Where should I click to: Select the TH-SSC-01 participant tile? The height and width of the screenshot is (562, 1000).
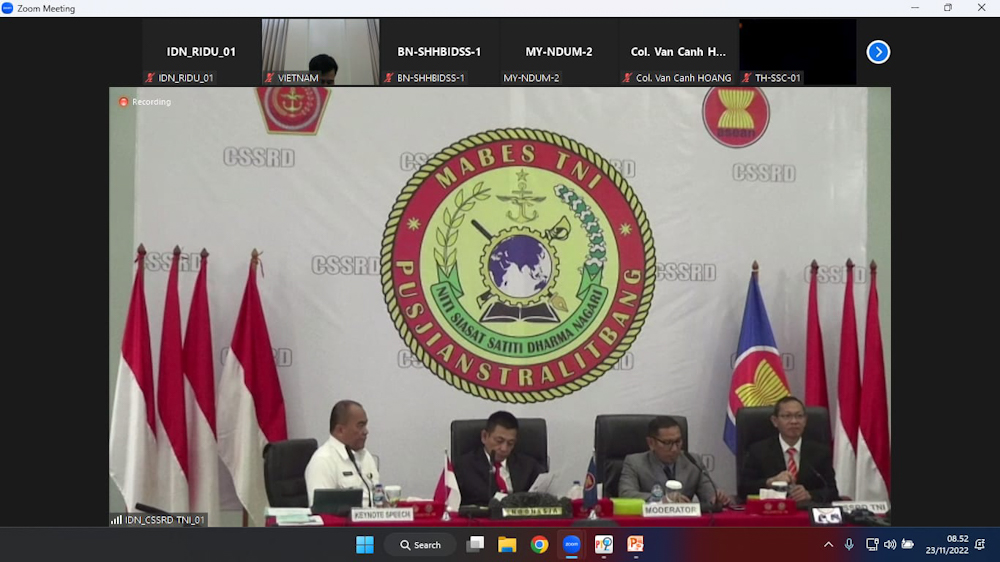797,52
